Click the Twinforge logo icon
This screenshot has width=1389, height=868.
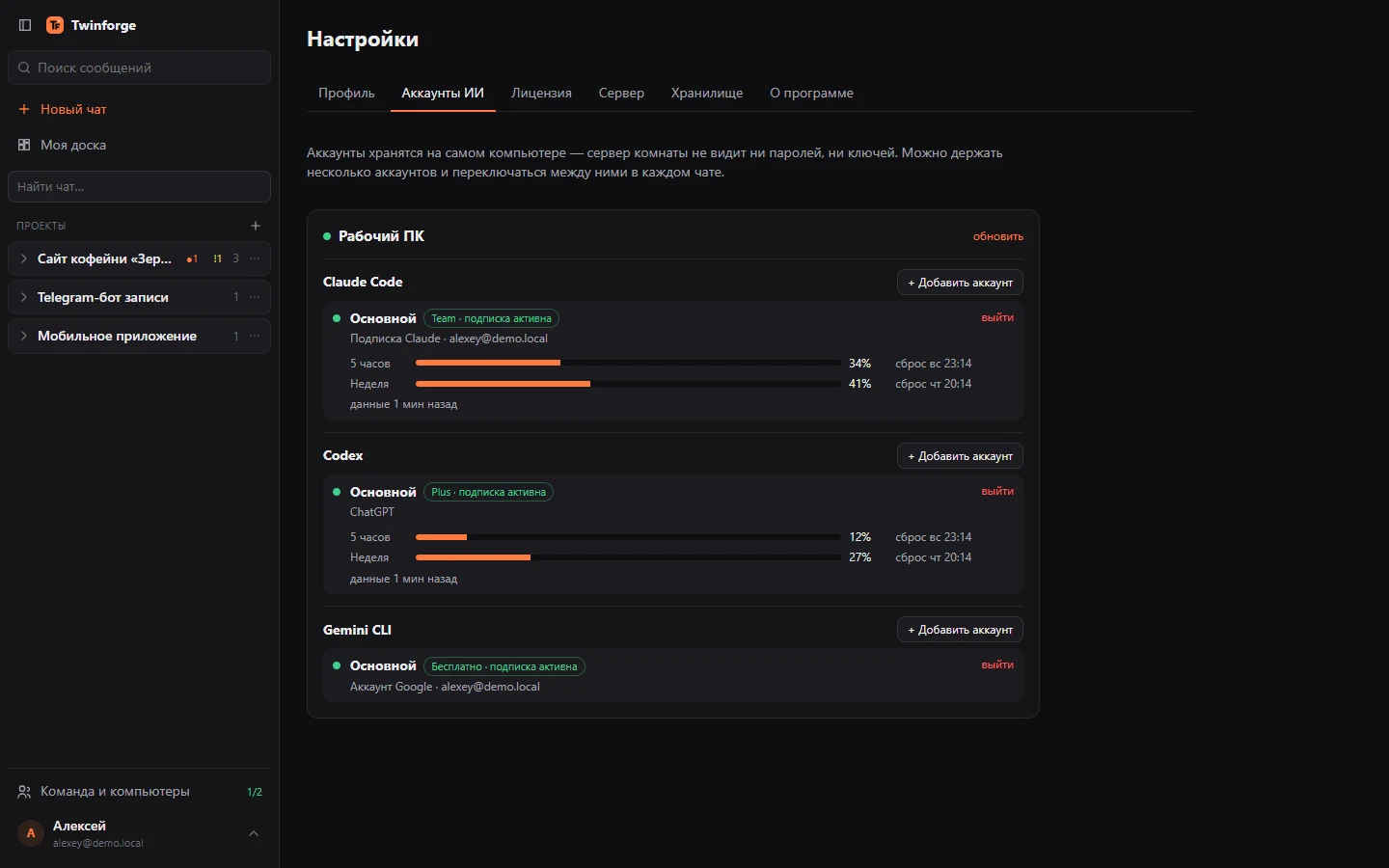(55, 25)
